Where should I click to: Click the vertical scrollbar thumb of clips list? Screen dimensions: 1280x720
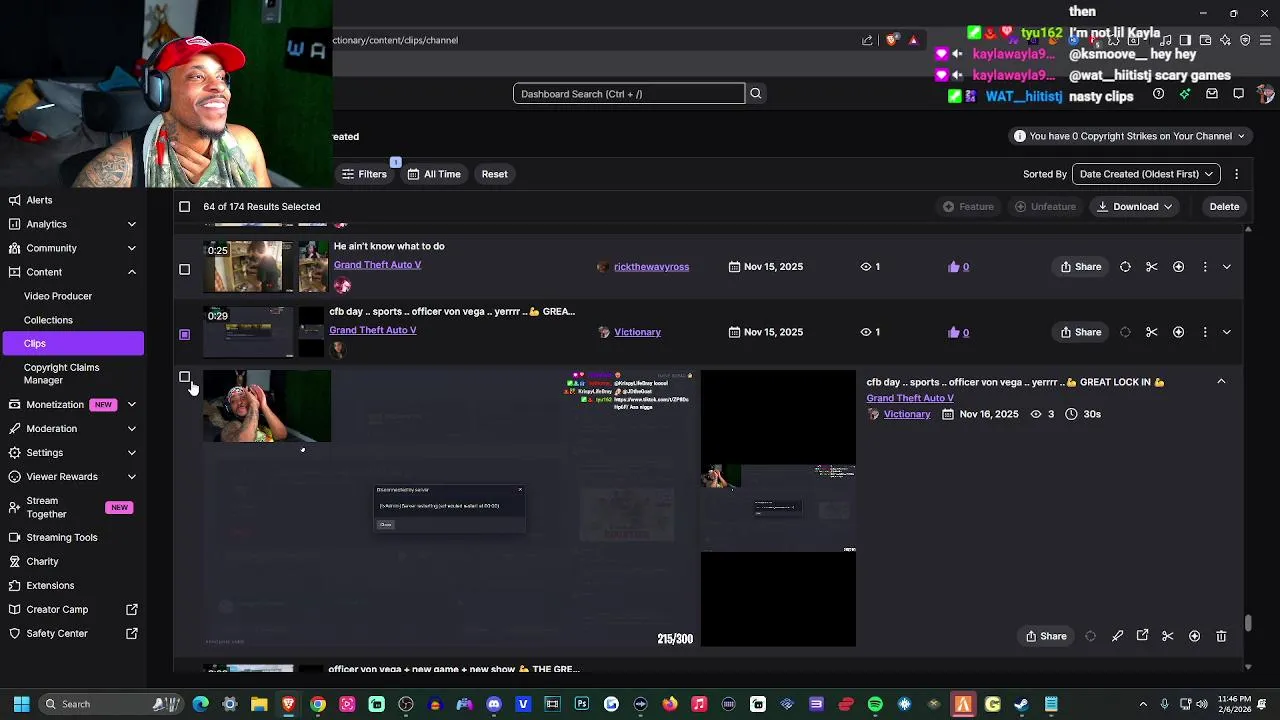click(x=1248, y=623)
